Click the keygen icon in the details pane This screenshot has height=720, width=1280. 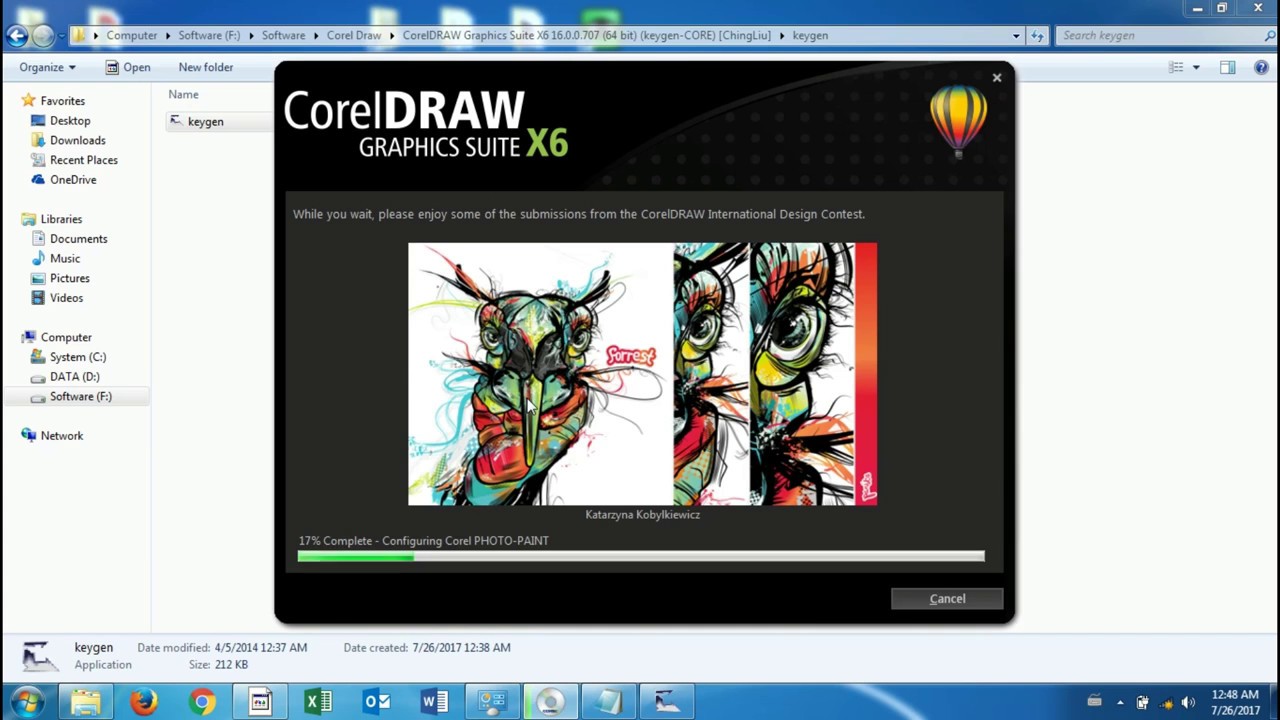pos(38,656)
